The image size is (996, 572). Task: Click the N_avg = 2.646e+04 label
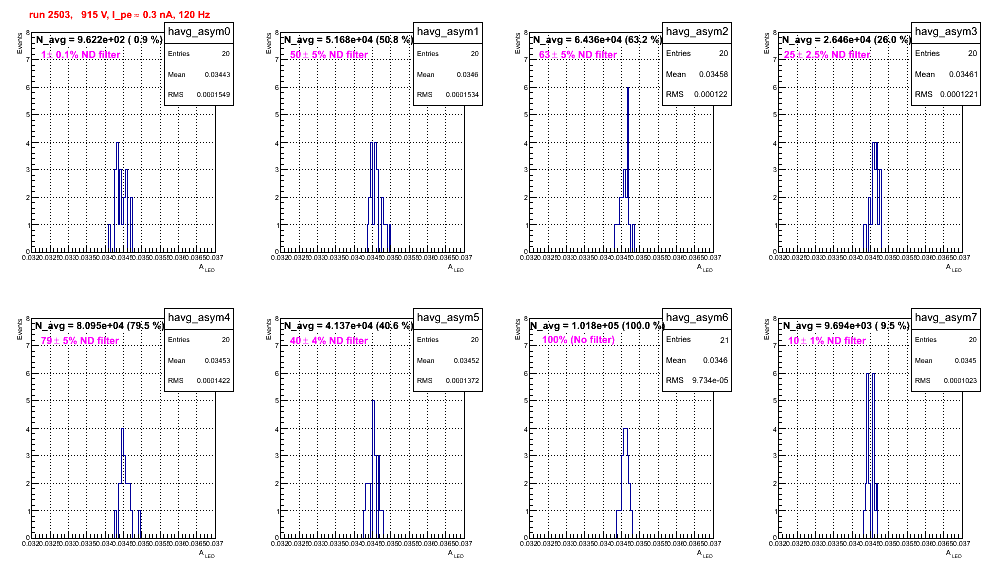[x=846, y=39]
